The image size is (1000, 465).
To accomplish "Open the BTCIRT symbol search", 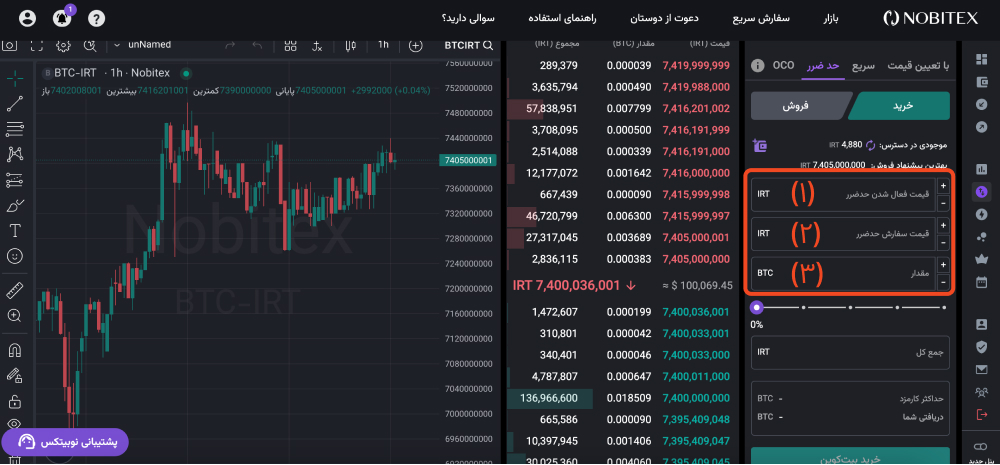I will point(469,45).
